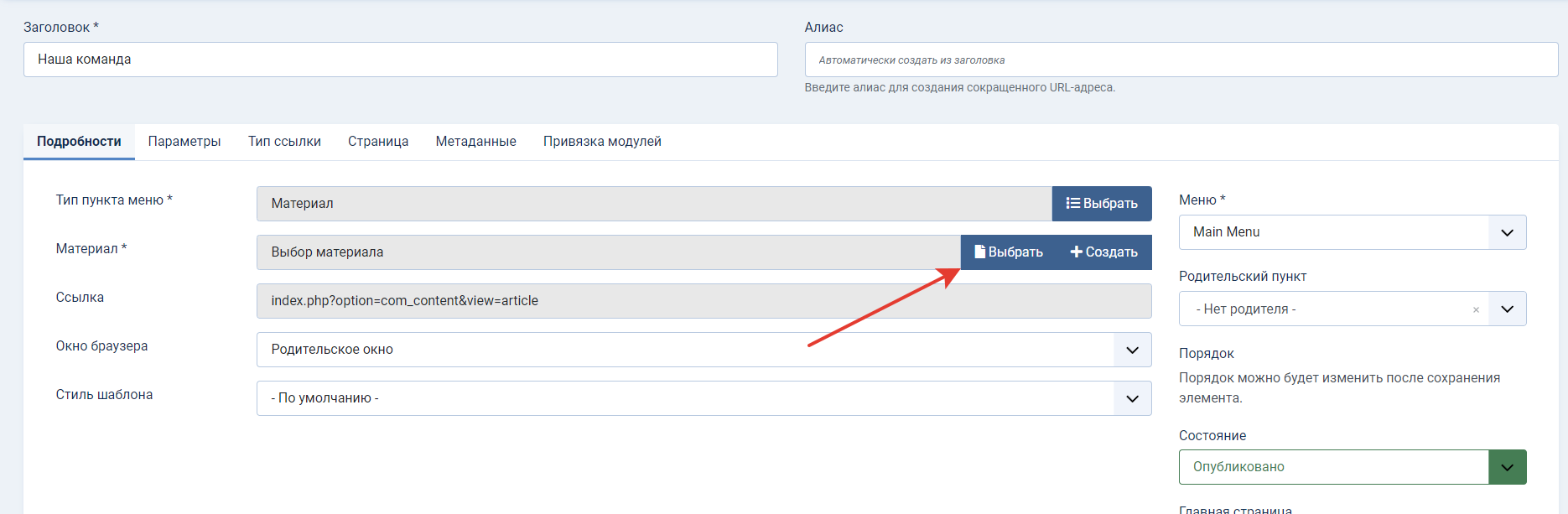The image size is (1568, 514).
Task: Expand the Стиль шаблона dropdown
Action: click(x=704, y=398)
